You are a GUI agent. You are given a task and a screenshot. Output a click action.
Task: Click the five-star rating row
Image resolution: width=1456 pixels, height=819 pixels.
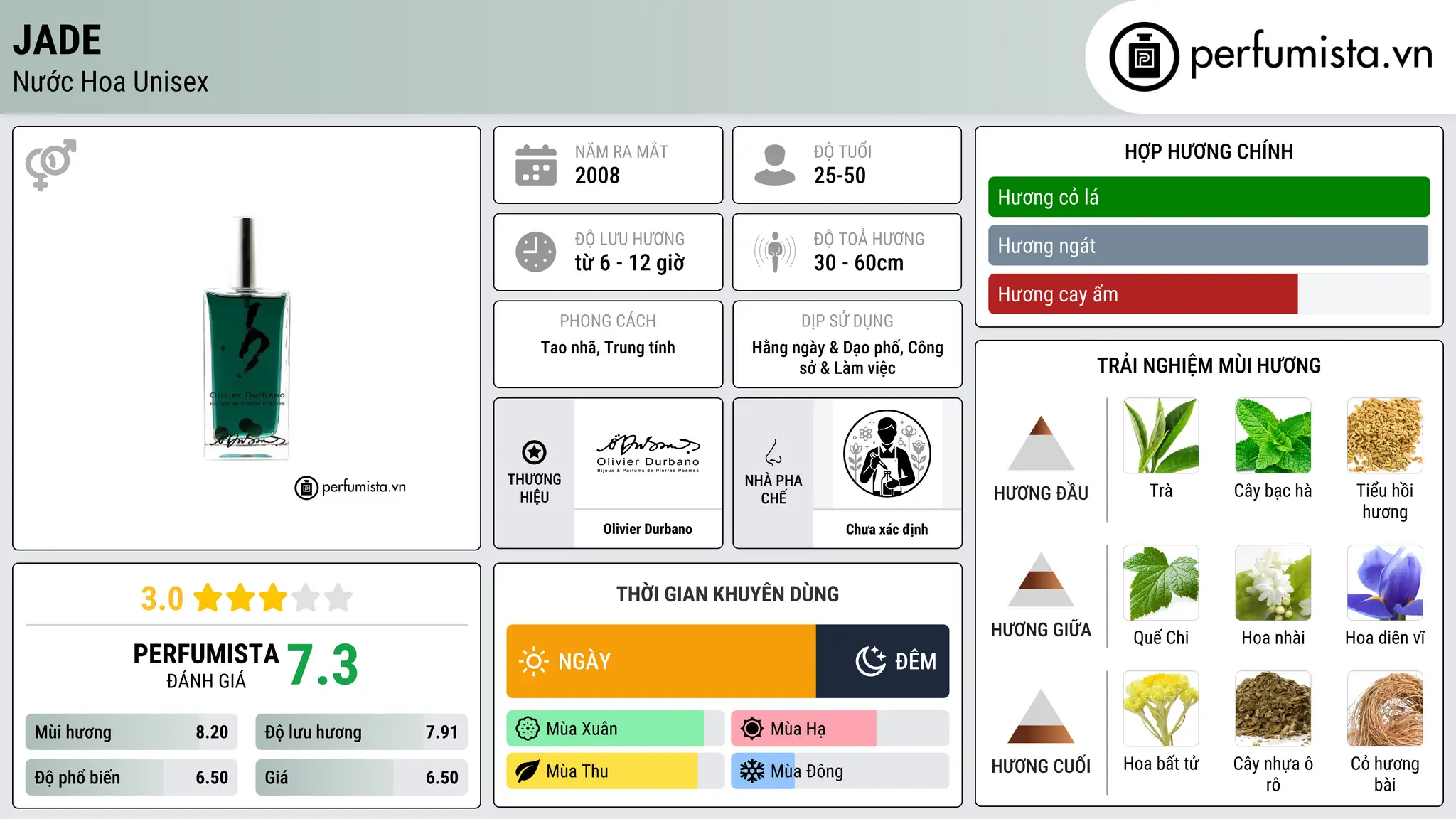273,598
